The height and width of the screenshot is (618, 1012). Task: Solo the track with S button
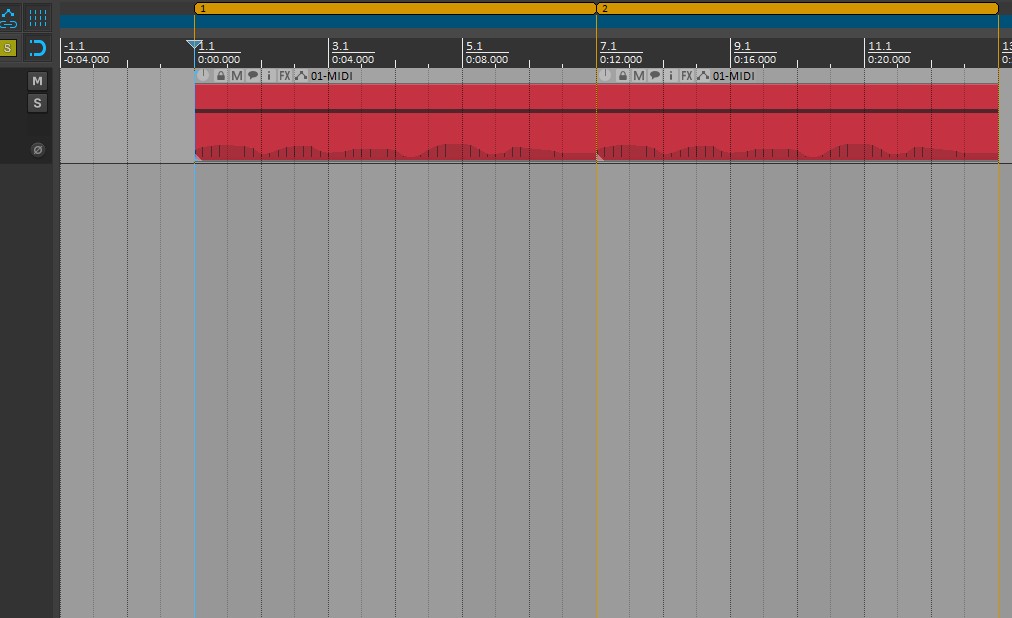(37, 103)
